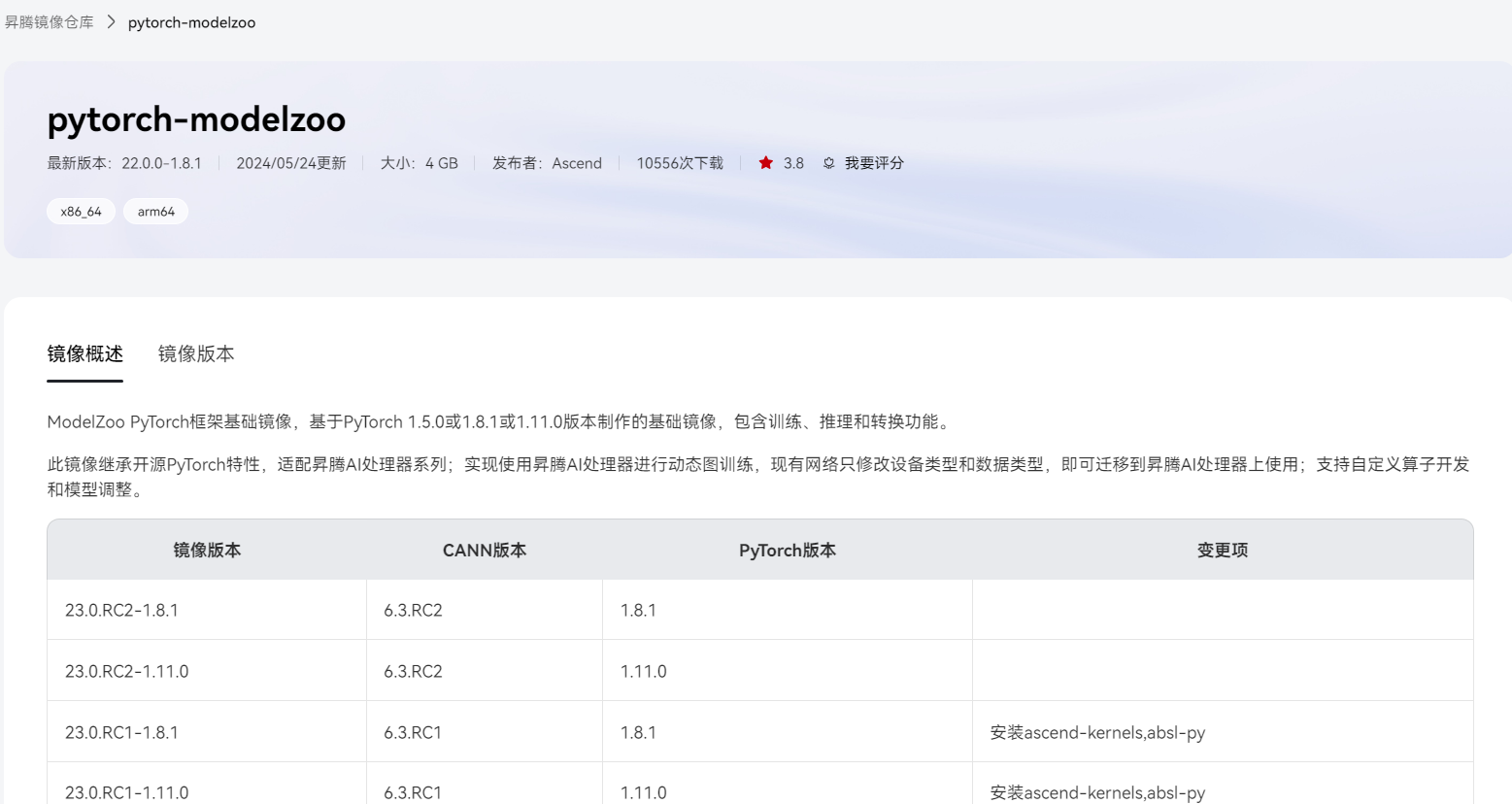The height and width of the screenshot is (804, 1512).
Task: Switch to the 镜像版本 tab
Action: point(196,354)
